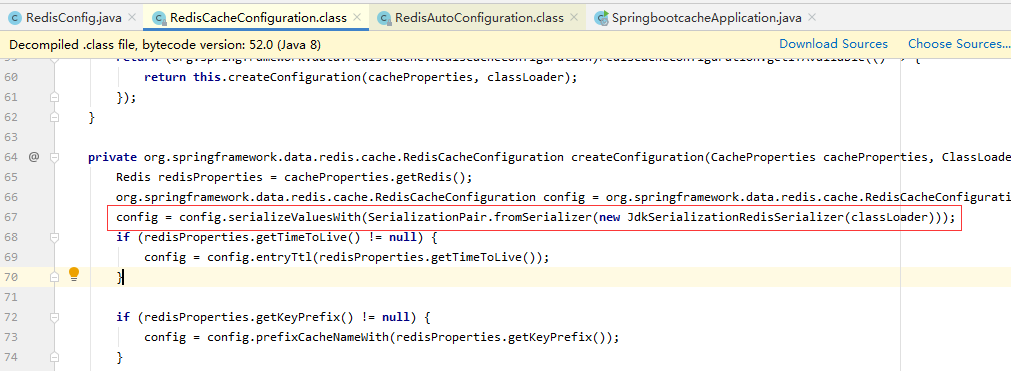This screenshot has height=371, width=1011.
Task: Close the RedisAutoConfiguration.class tab
Action: click(x=575, y=17)
